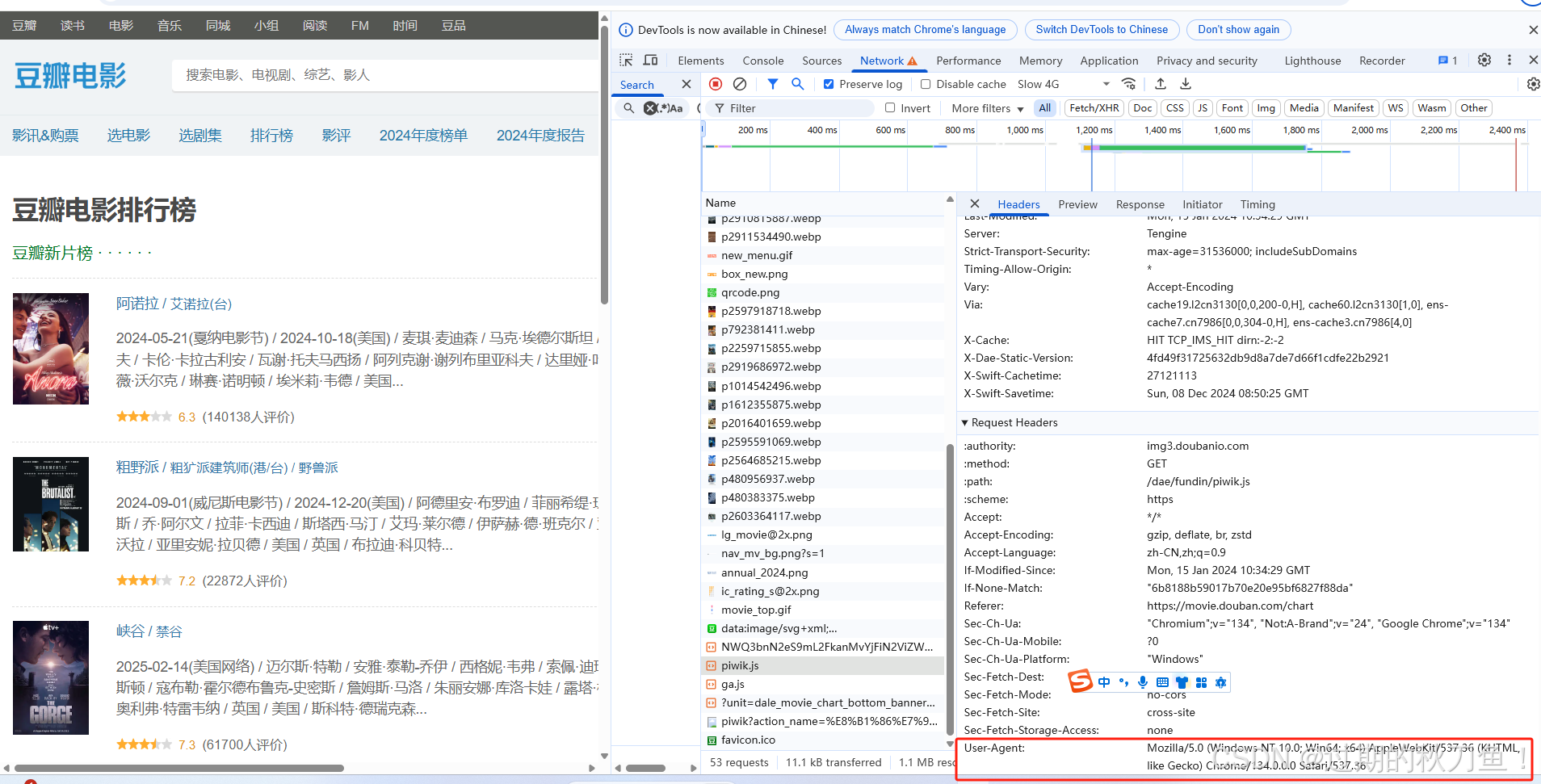
Task: Filter requests by Img type
Action: click(1266, 108)
